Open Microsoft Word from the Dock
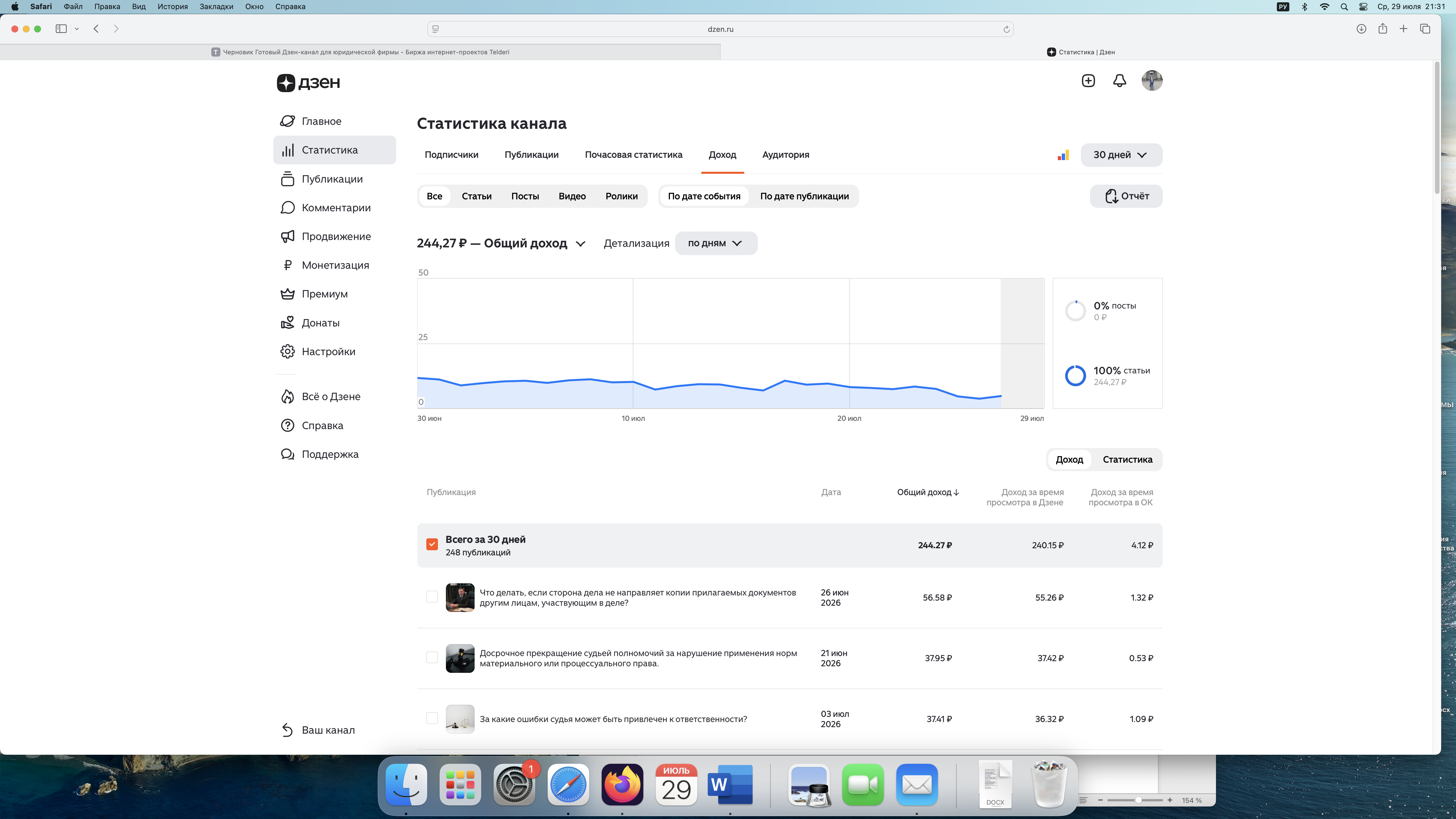Viewport: 1456px width, 819px height. tap(730, 785)
